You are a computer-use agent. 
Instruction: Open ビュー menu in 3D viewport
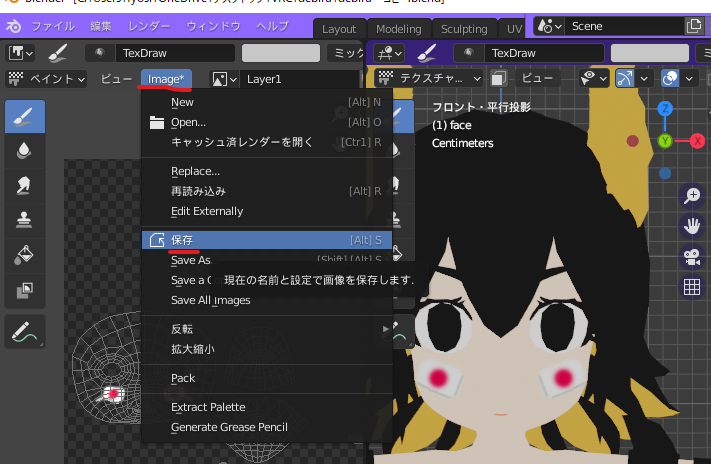(537, 79)
